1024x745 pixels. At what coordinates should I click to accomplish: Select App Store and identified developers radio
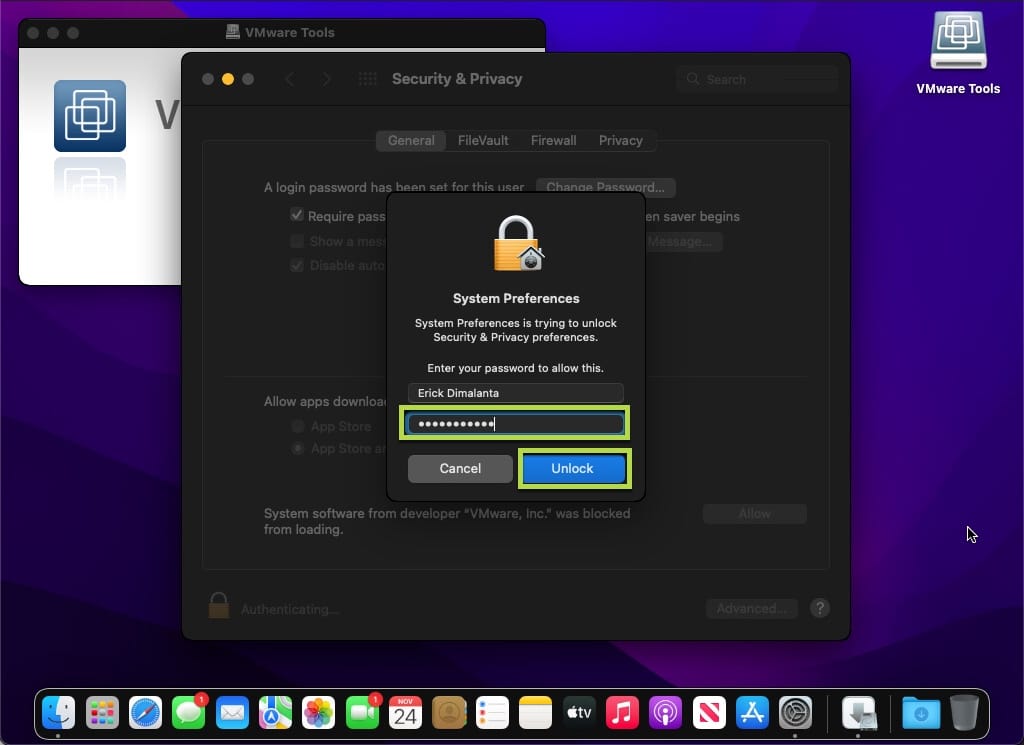pyautogui.click(x=298, y=449)
